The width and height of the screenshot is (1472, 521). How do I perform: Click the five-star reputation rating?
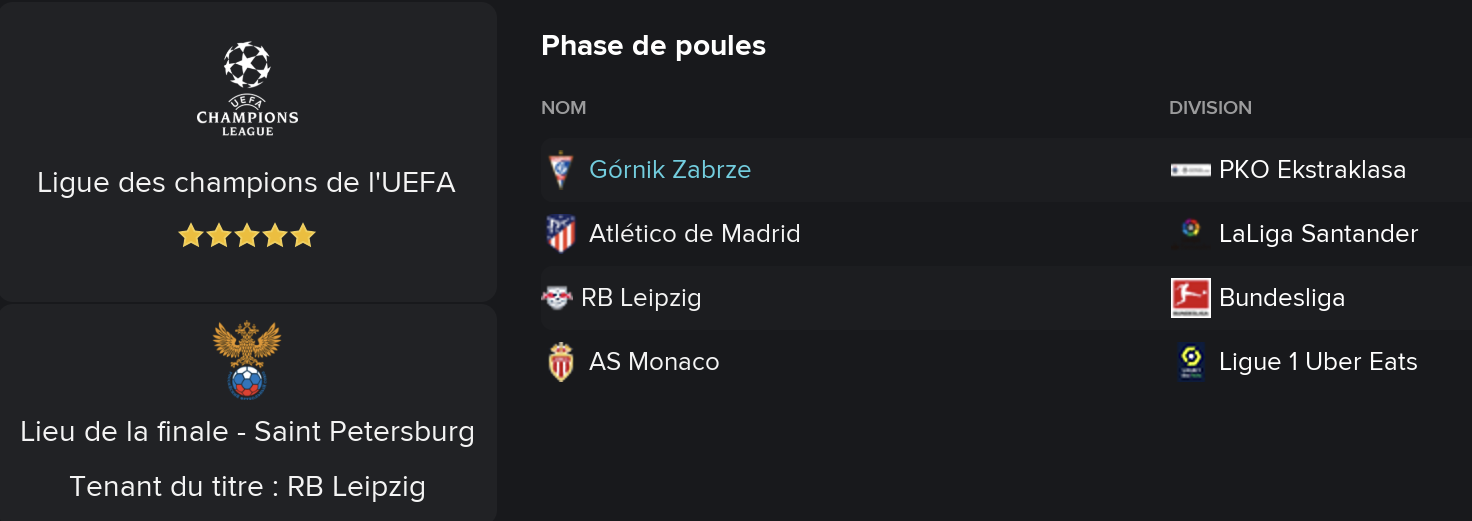click(x=247, y=236)
